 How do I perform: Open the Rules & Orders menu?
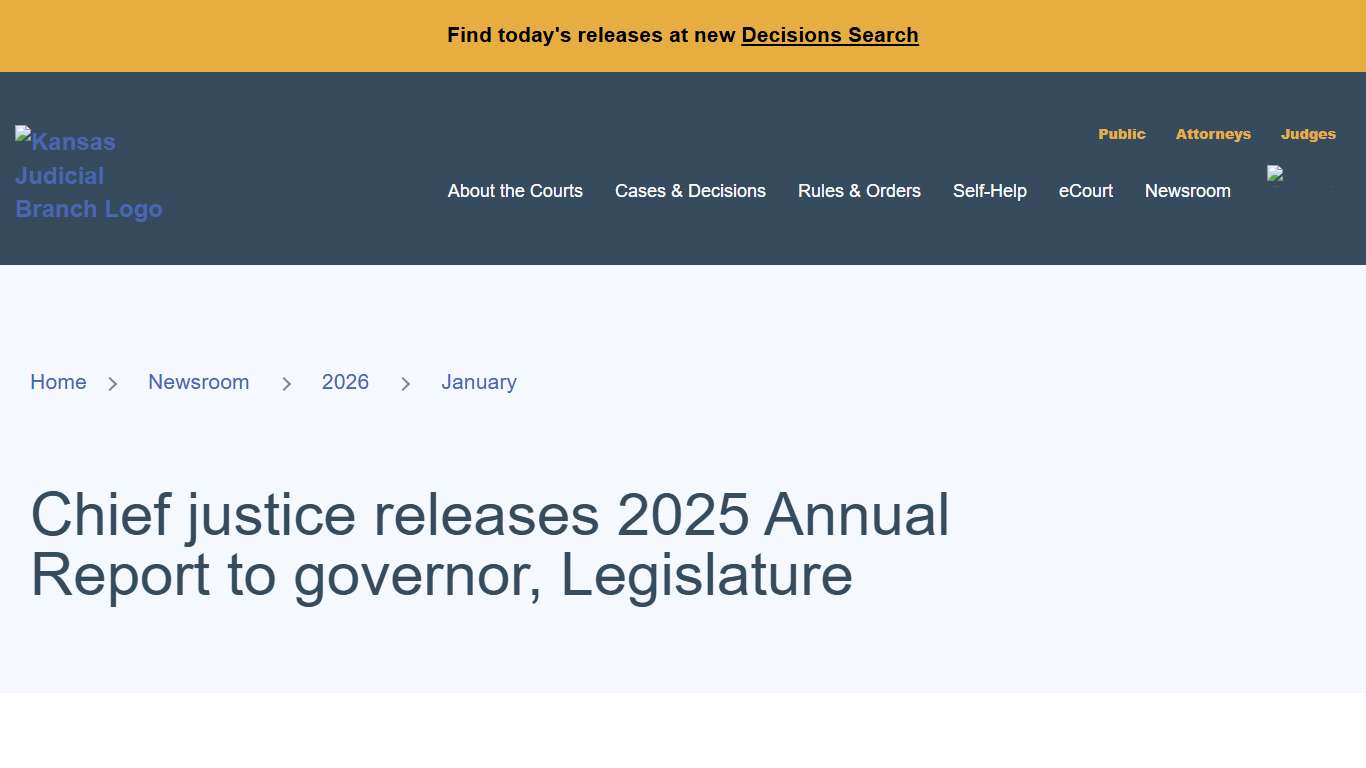[859, 191]
